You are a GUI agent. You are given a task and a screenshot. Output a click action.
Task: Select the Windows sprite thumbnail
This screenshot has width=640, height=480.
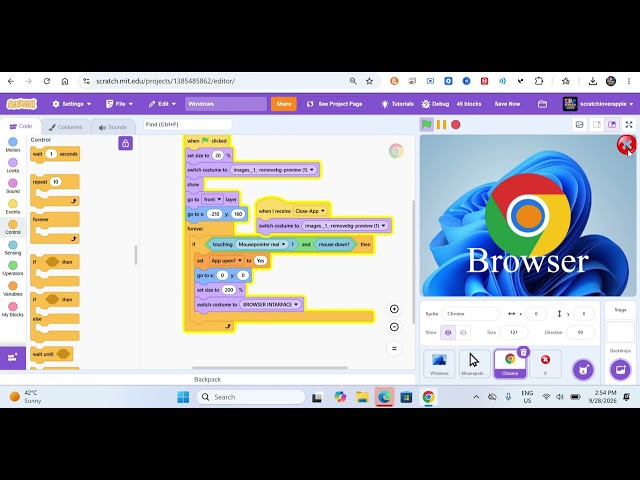tap(439, 363)
